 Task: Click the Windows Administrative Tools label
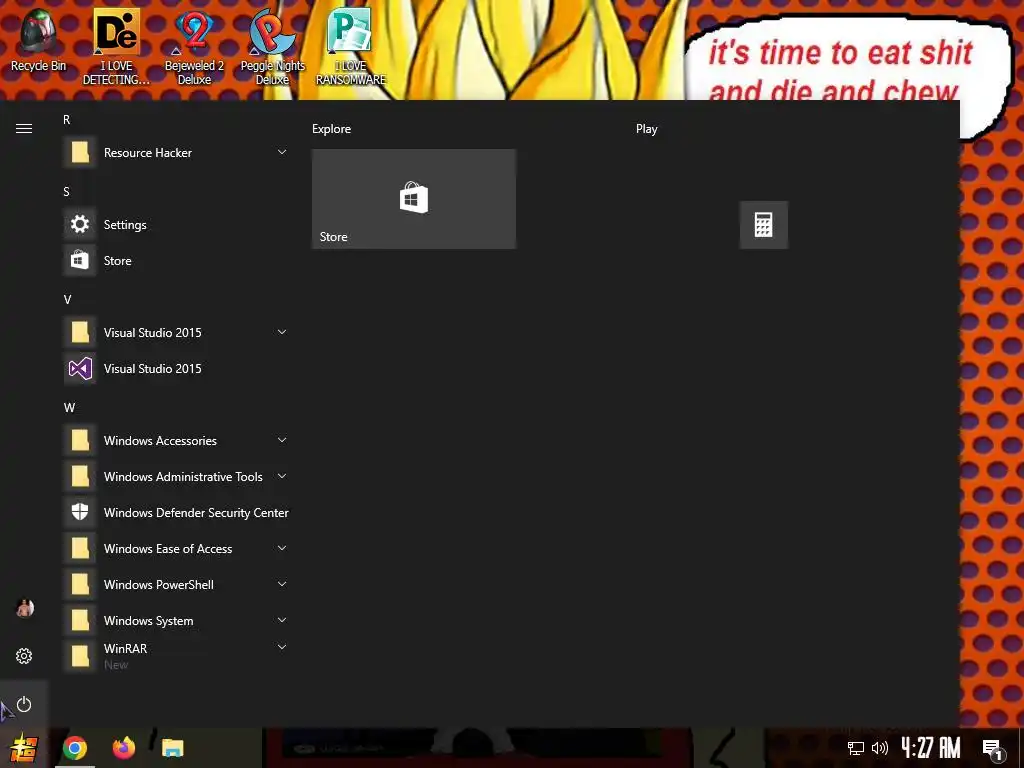tap(183, 477)
